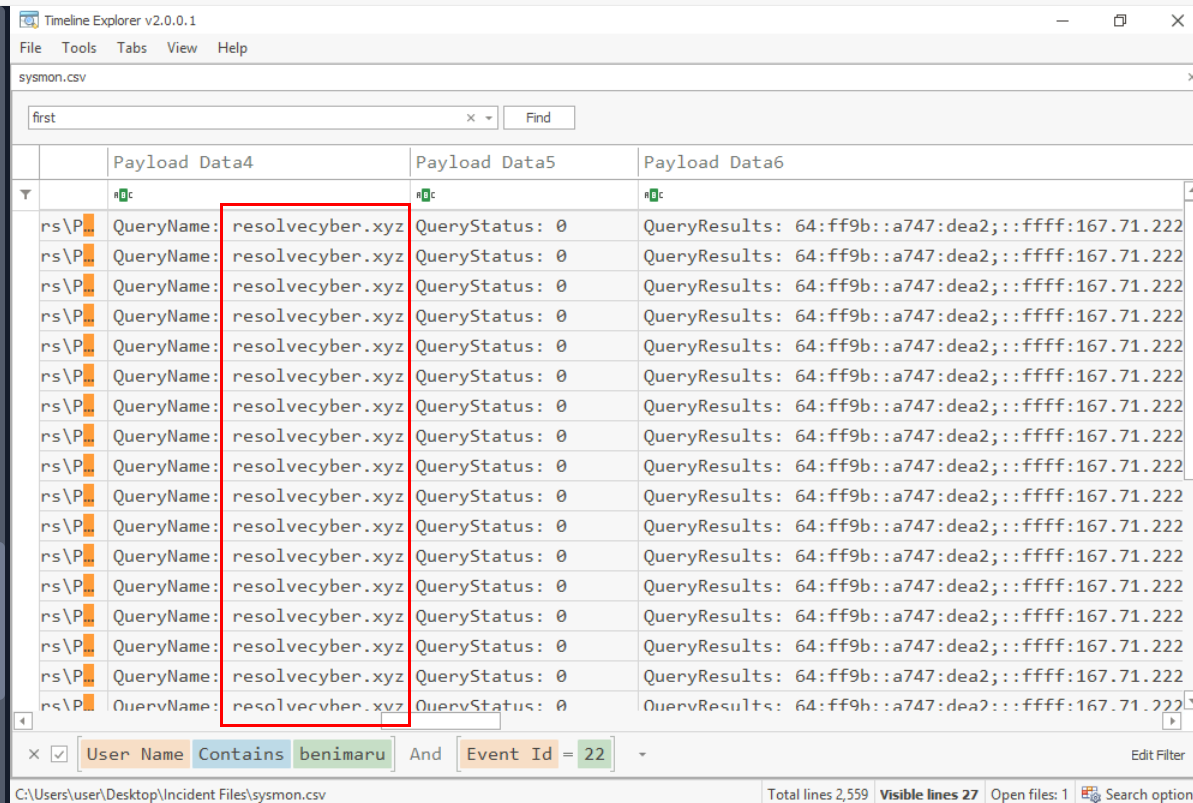The image size is (1193, 803).
Task: Click the file path in the status bar
Action: point(170,794)
